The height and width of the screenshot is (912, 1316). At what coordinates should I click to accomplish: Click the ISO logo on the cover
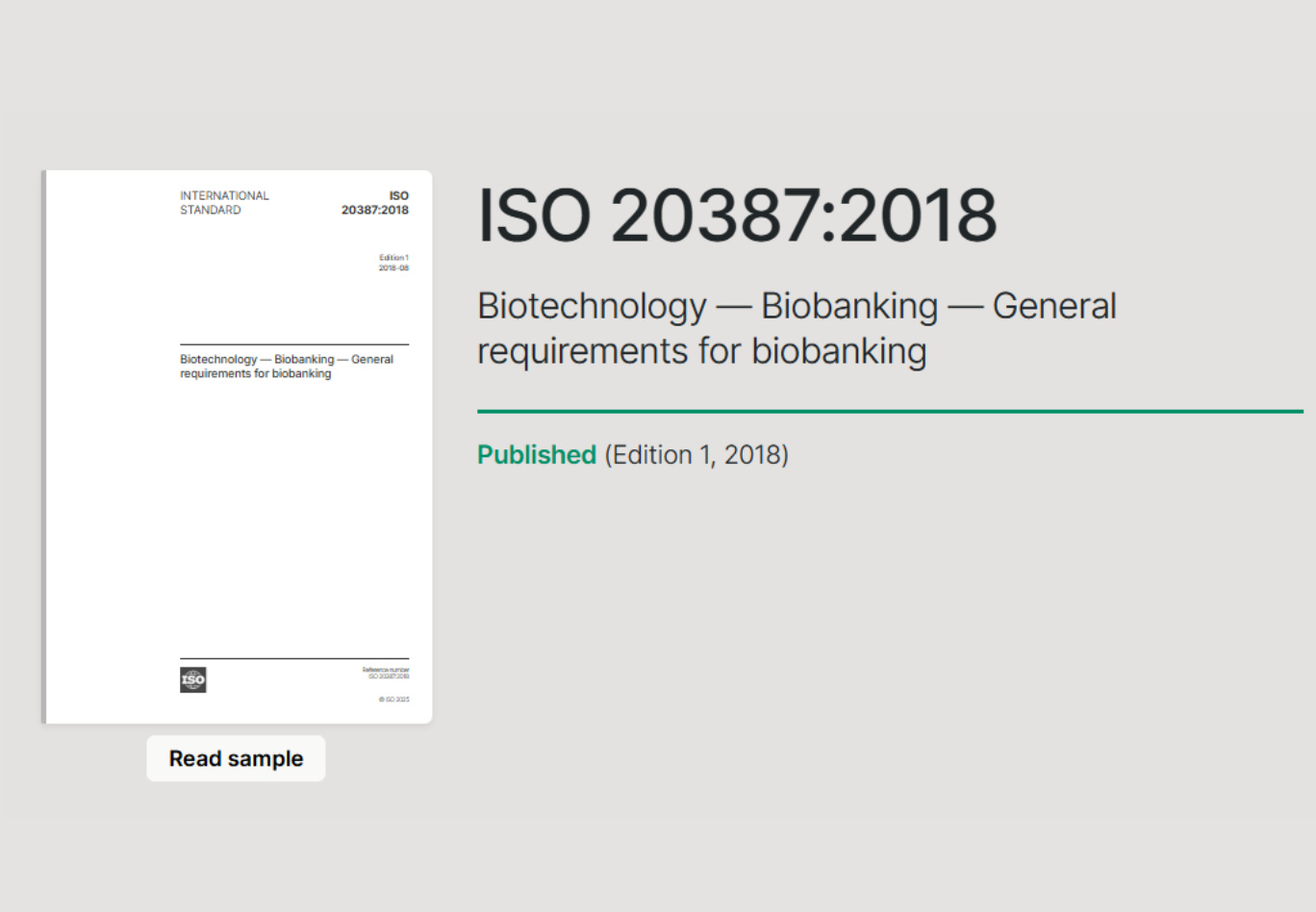[193, 680]
